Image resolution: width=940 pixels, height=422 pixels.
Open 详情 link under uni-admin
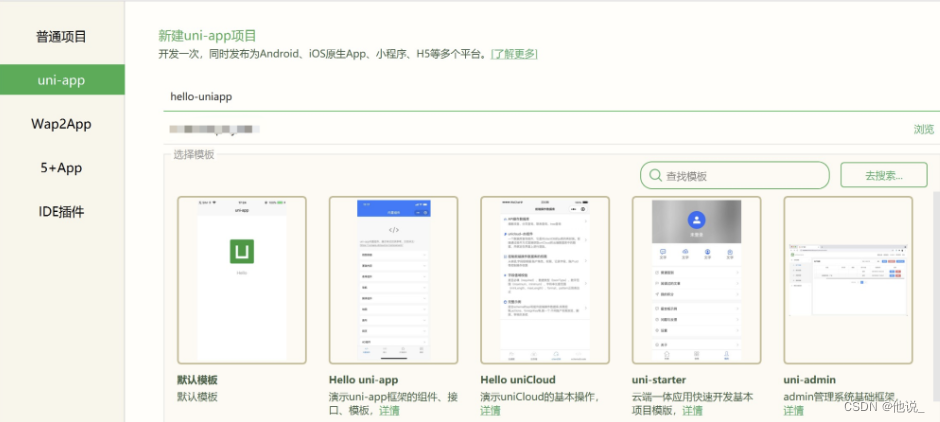click(794, 411)
